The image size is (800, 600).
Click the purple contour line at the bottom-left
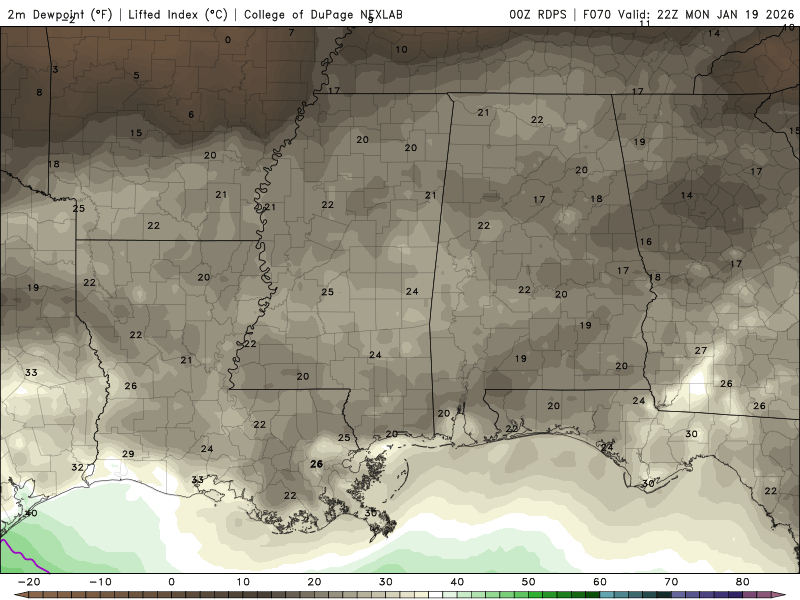pos(23,556)
